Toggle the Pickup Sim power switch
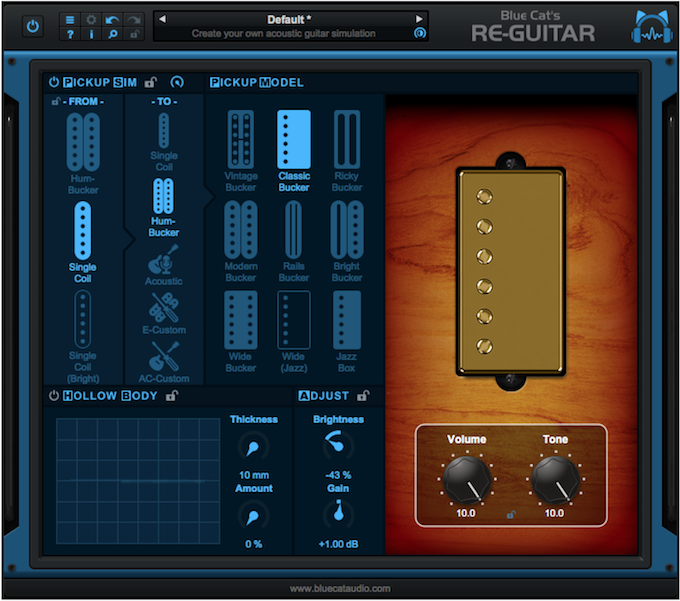Viewport: 680px width, 601px height. [54, 82]
